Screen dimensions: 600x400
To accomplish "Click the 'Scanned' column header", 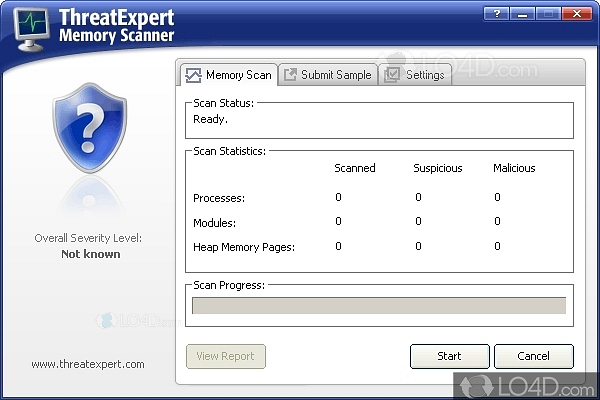I will coord(355,168).
